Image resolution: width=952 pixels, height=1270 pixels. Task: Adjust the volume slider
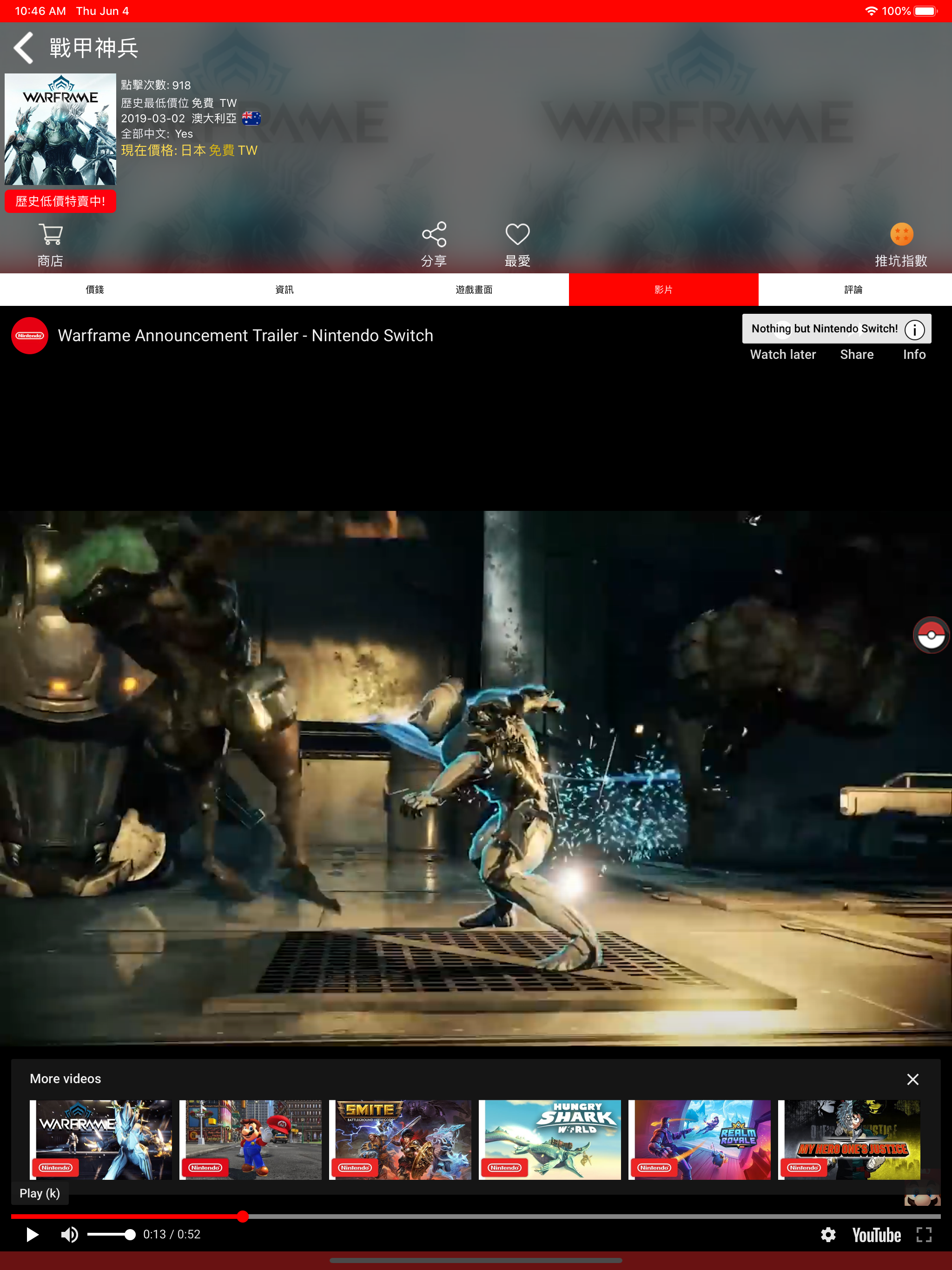112,1235
